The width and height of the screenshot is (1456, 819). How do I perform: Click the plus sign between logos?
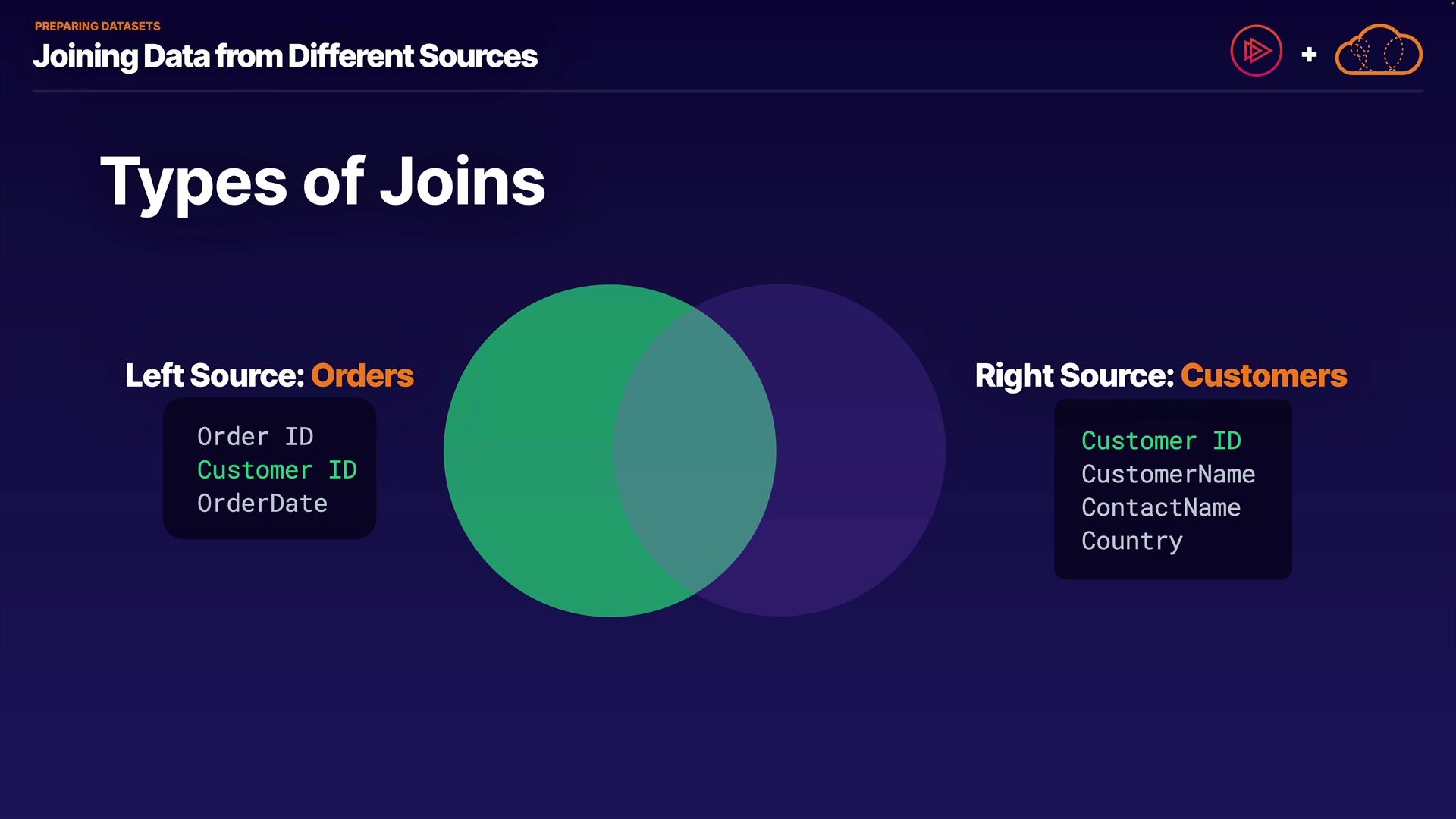[x=1309, y=55]
